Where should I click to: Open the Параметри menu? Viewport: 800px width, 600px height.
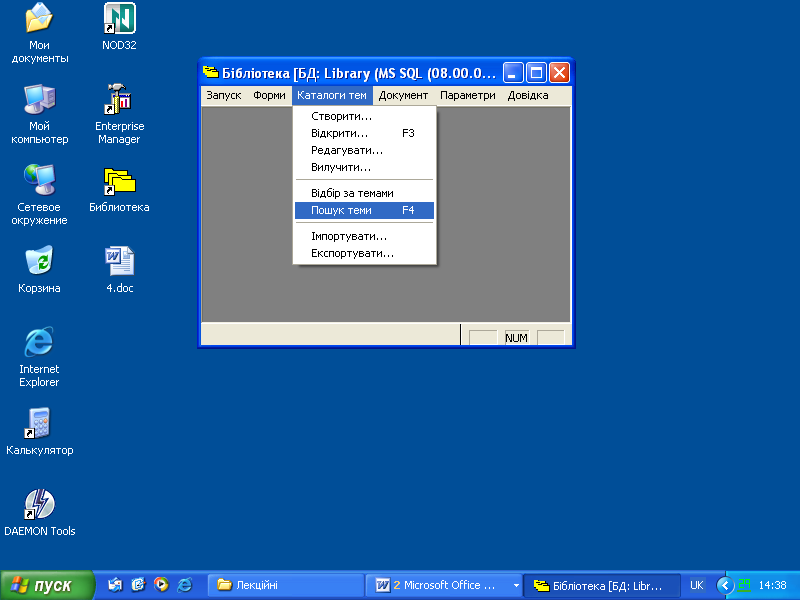tap(468, 95)
